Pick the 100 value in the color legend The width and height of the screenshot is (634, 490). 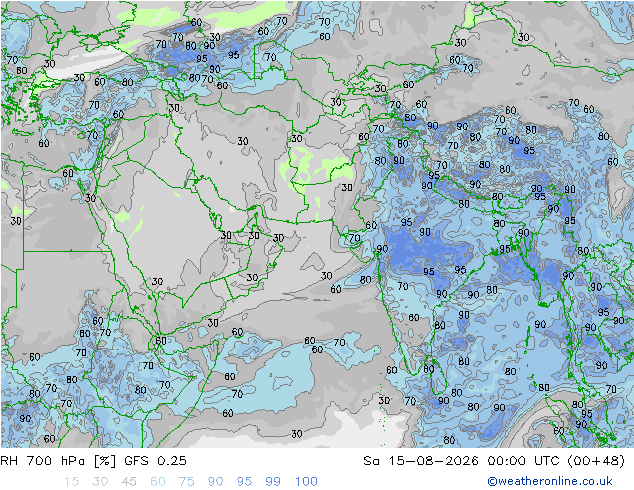(x=306, y=481)
